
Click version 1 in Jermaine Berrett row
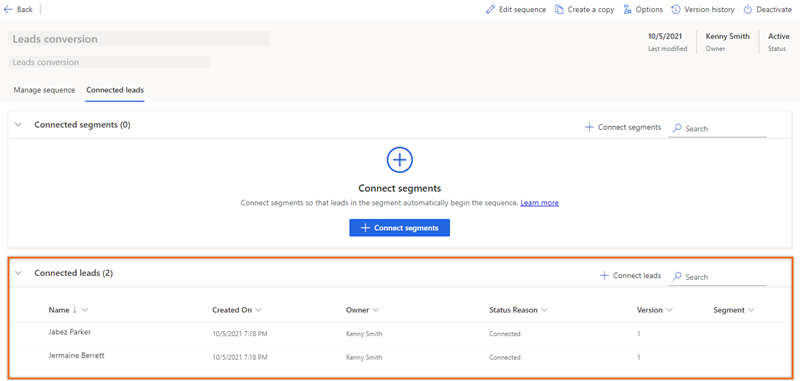639,358
